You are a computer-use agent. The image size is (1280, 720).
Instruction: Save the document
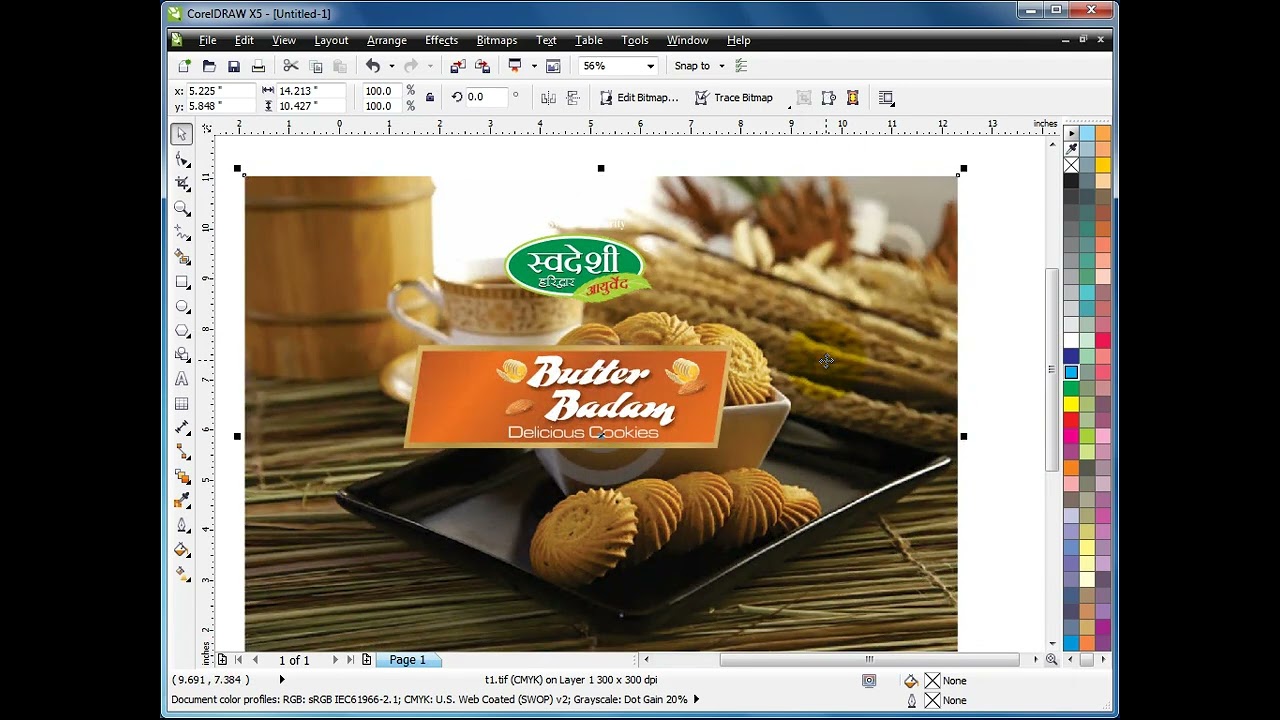point(234,66)
